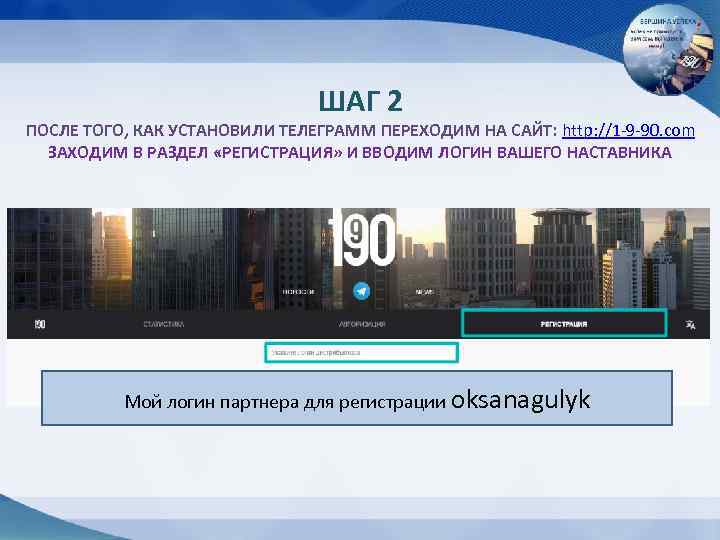
Task: Click the blue Telegram icon
Action: 361,291
